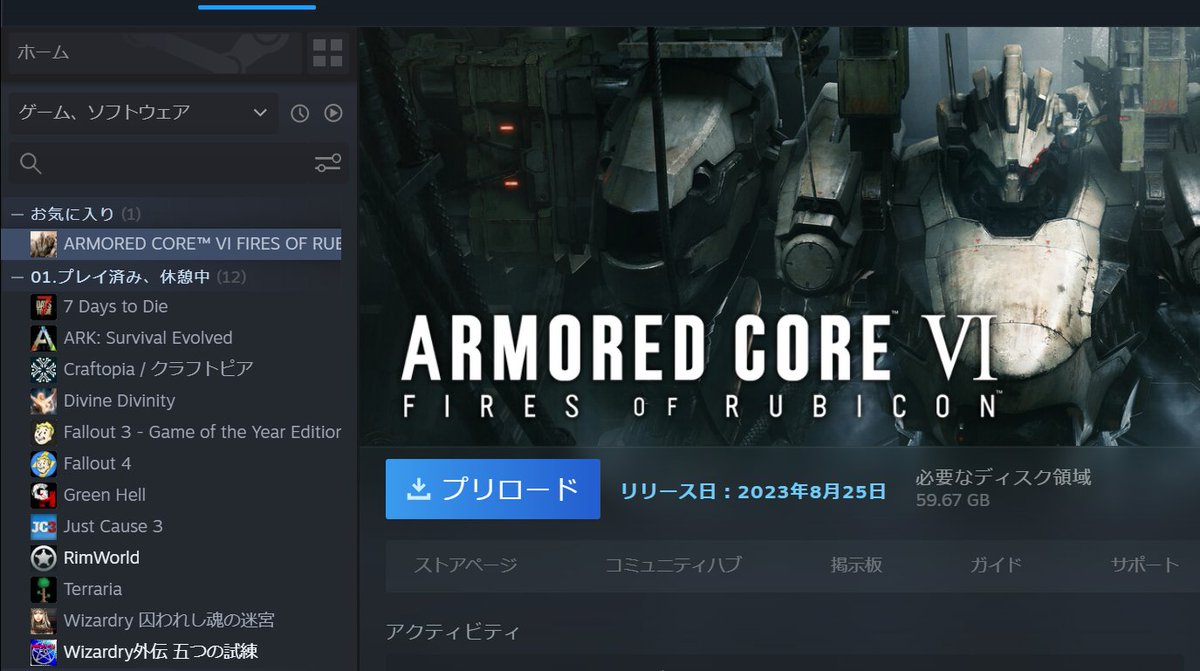Toggle ready-to-play filter icon
Viewport: 1200px width, 671px height.
333,113
